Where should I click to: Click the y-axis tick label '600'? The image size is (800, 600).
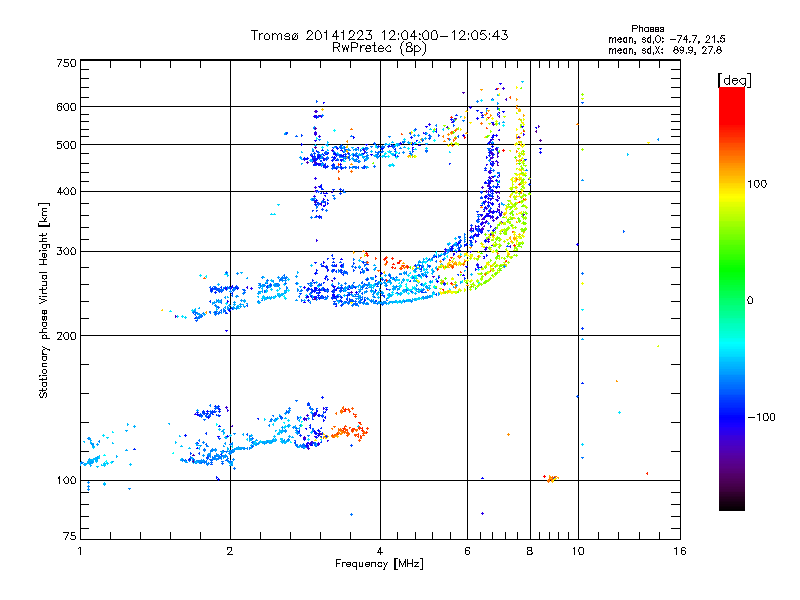[x=66, y=107]
